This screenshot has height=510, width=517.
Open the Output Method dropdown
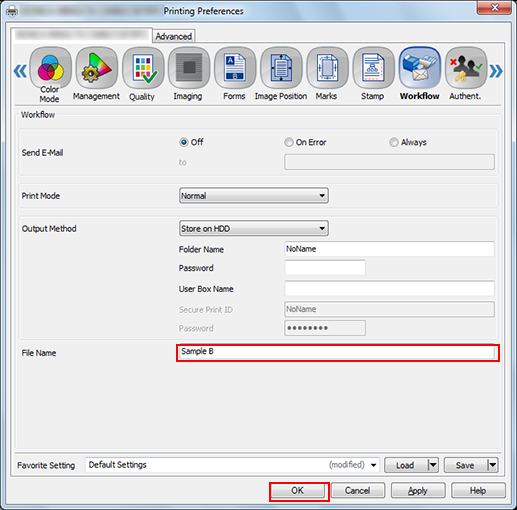click(254, 228)
